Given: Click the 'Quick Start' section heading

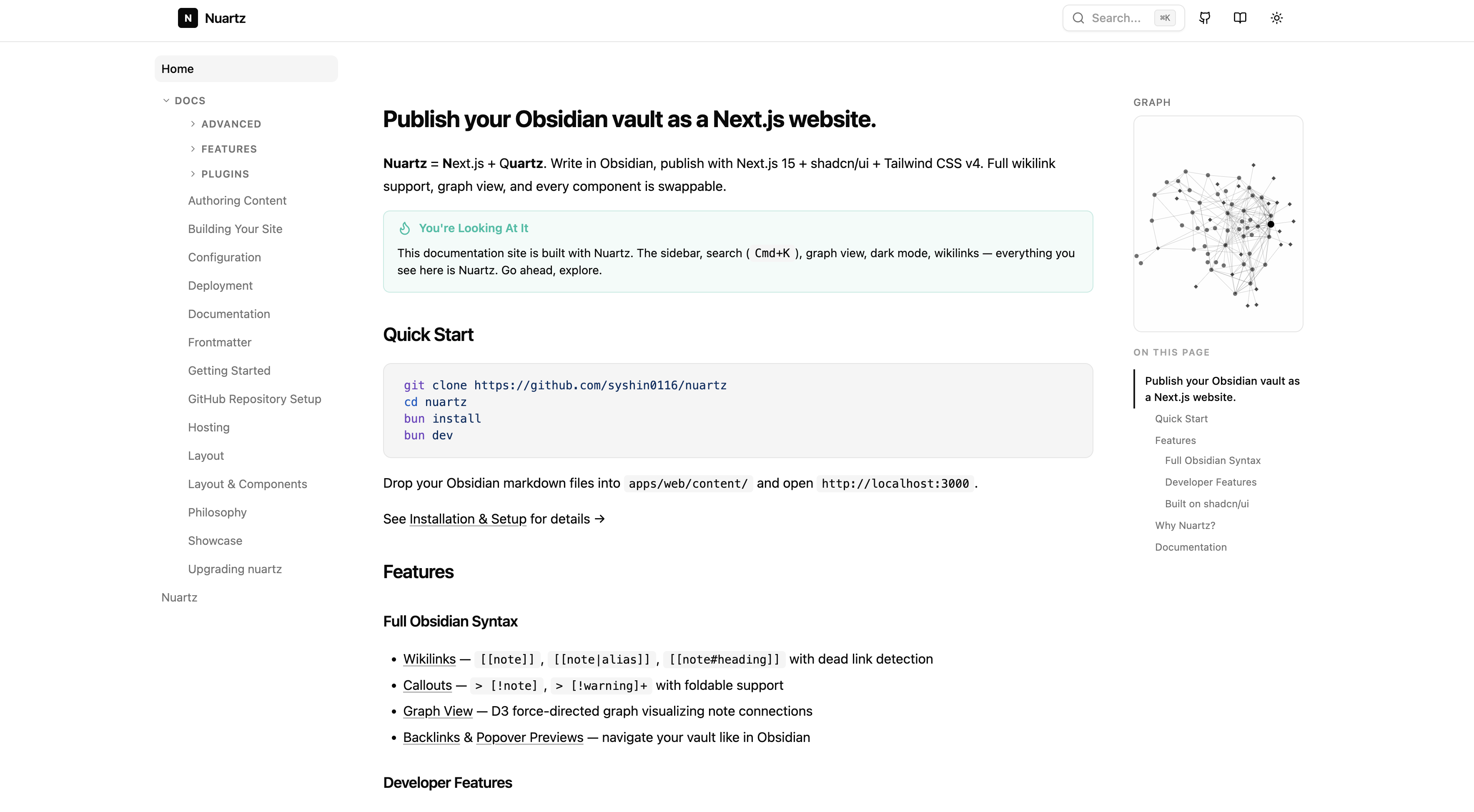Looking at the screenshot, I should [x=428, y=335].
